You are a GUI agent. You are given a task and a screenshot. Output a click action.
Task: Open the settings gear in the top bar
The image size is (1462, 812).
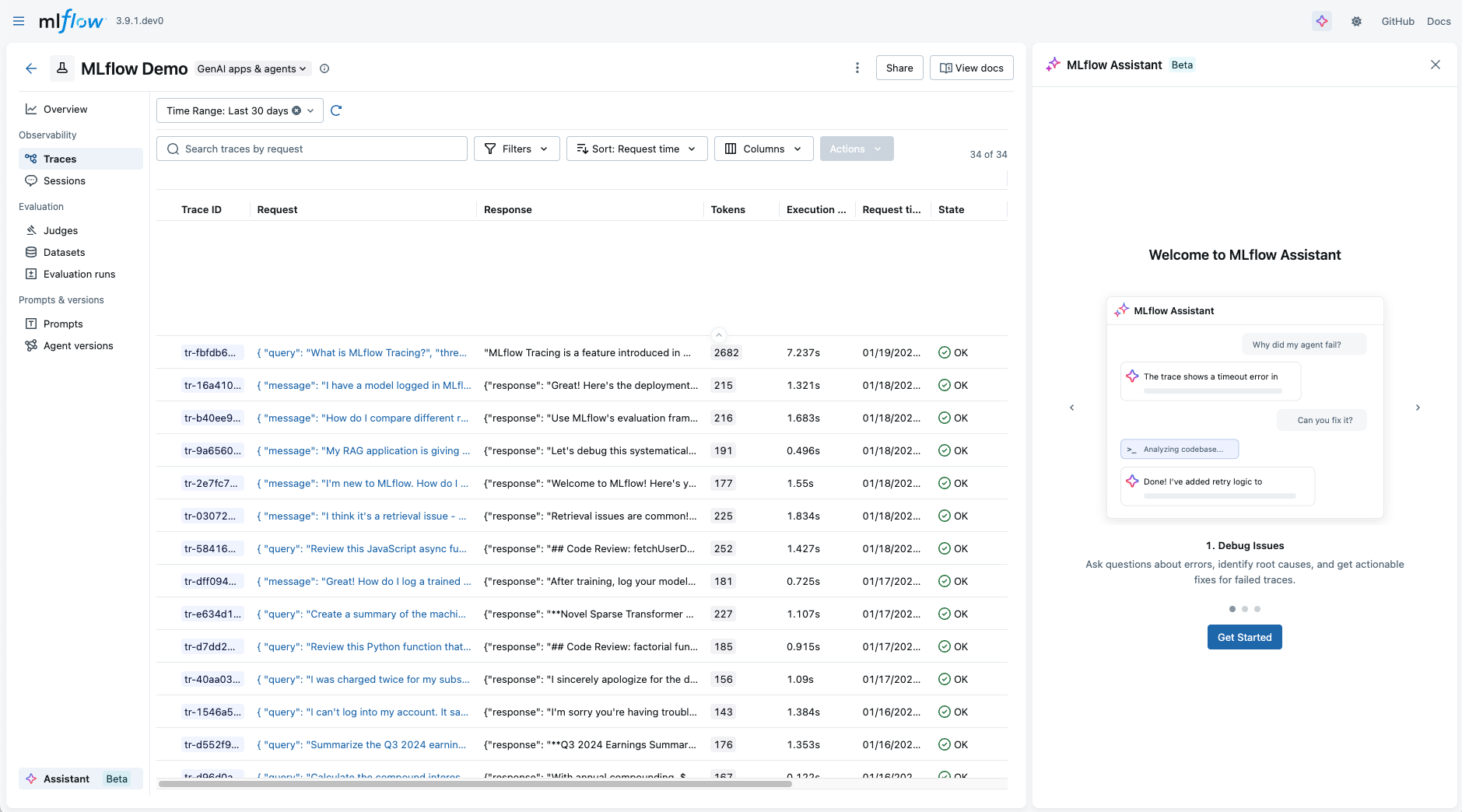(x=1356, y=21)
